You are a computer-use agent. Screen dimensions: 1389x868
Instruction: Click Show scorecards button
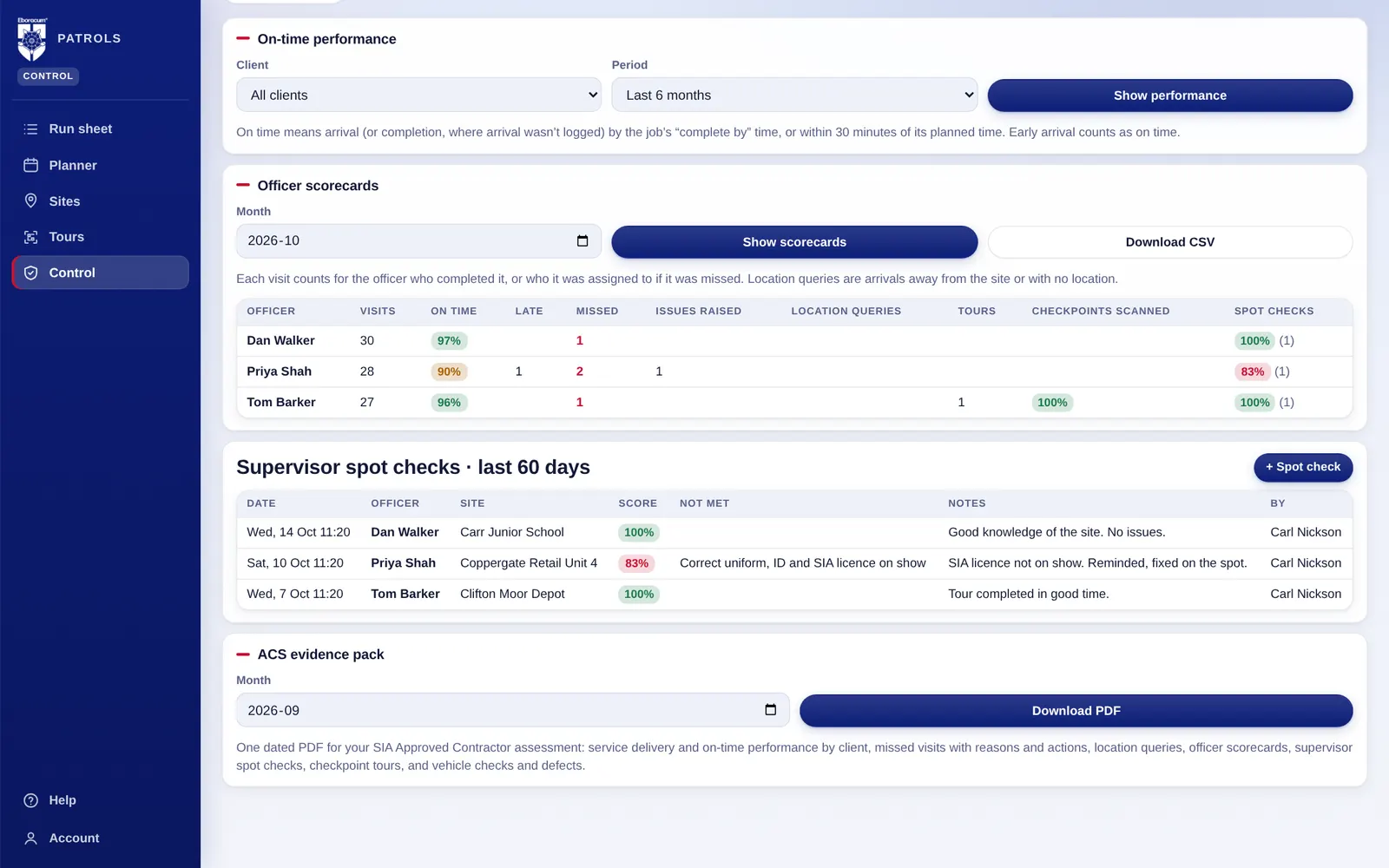pyautogui.click(x=794, y=242)
